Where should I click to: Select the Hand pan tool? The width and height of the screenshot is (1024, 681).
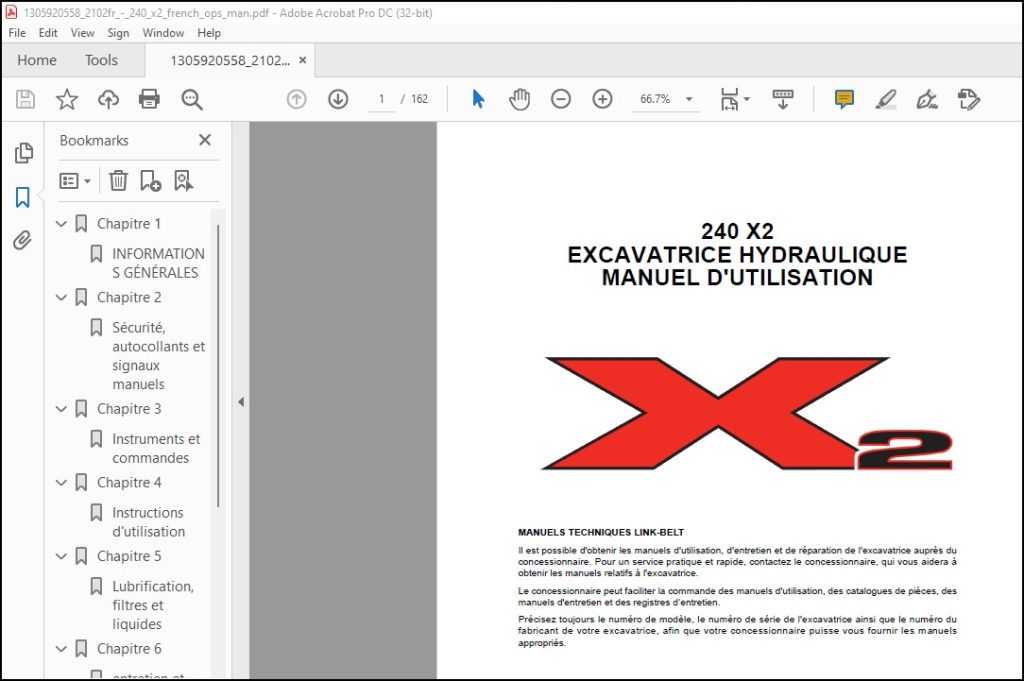pos(519,99)
